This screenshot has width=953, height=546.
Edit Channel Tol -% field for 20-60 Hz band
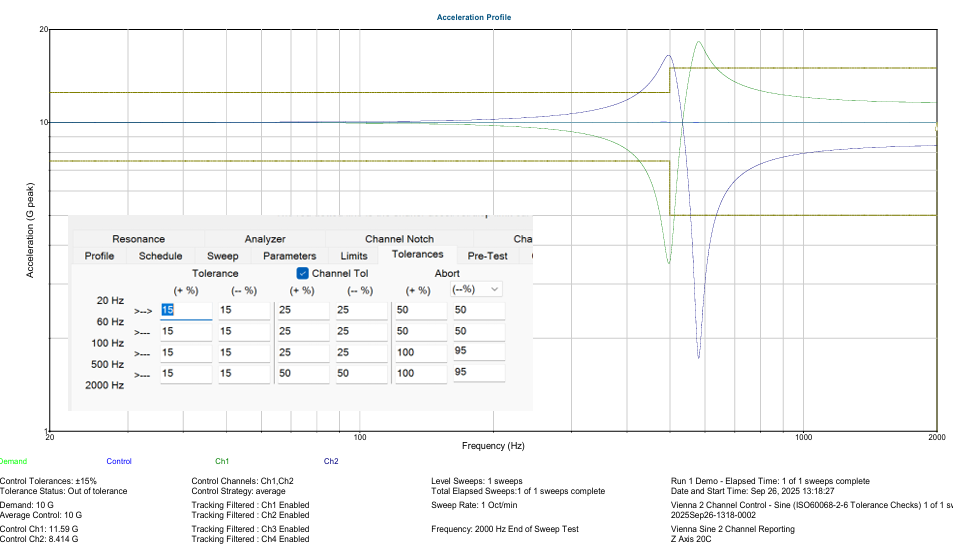(x=362, y=310)
